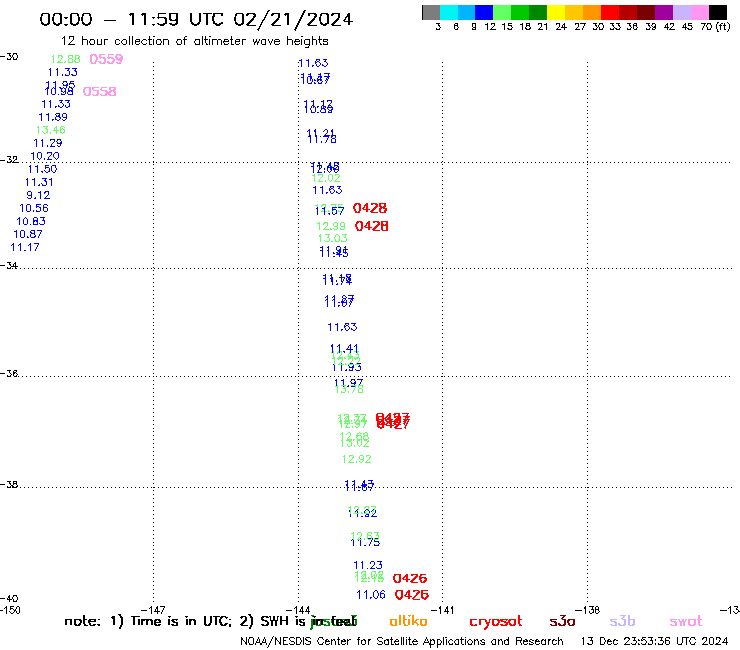The width and height of the screenshot is (740, 650).
Task: Select the timestamp '13 Dec 23:53:36 UTC 2024'
Action: 654,642
